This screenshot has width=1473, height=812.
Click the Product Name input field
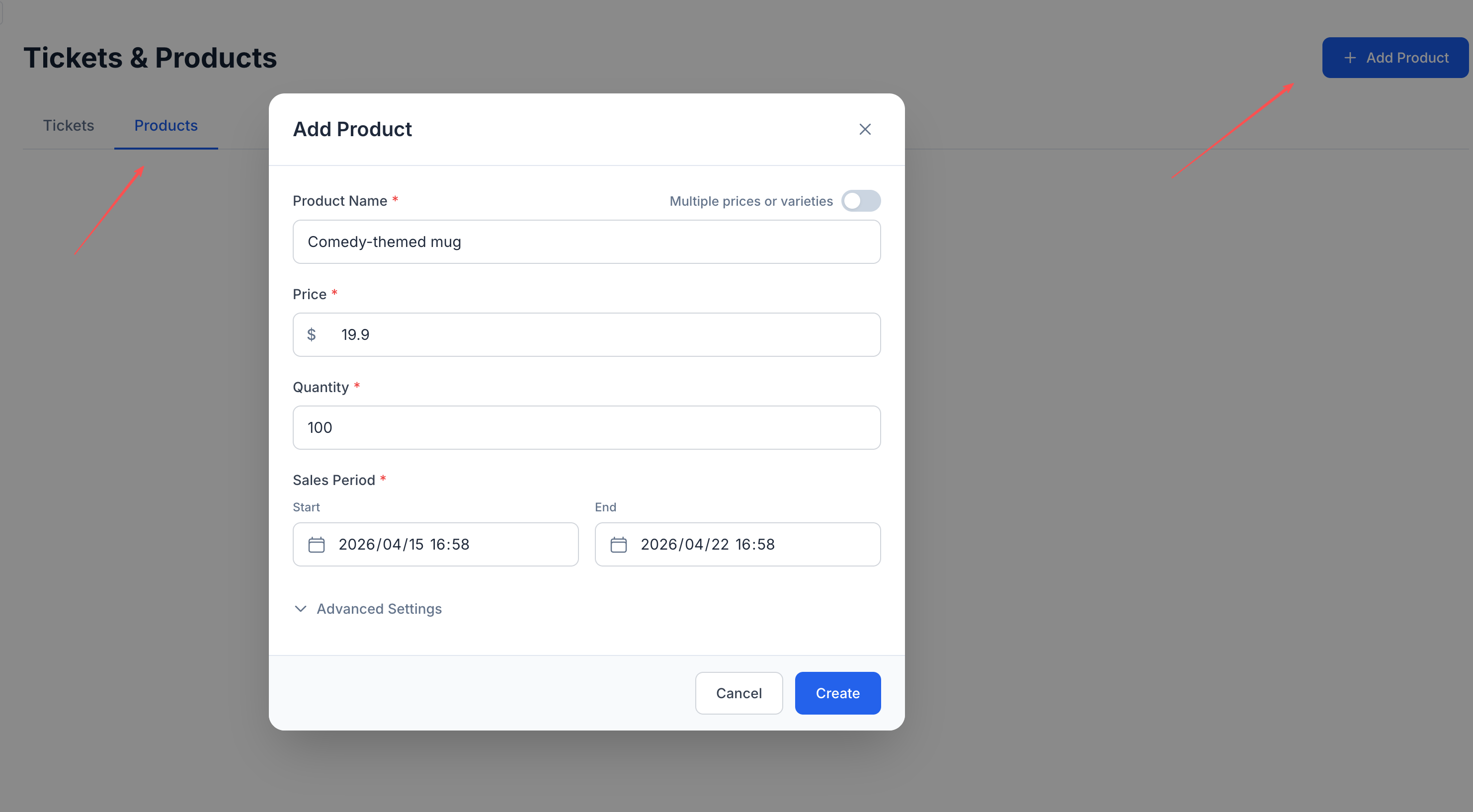tap(586, 242)
